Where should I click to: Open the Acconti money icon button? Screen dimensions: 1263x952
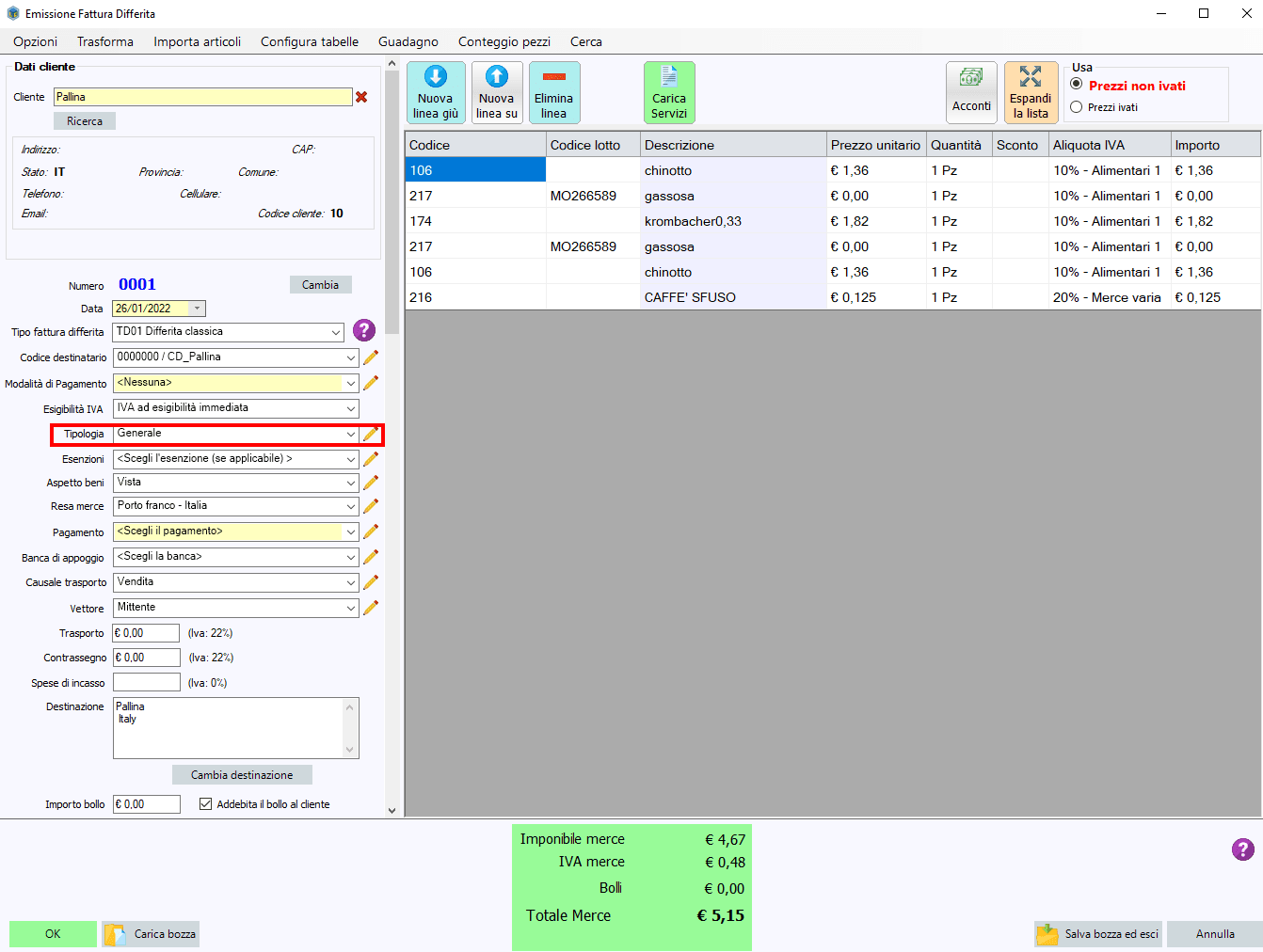tap(971, 92)
